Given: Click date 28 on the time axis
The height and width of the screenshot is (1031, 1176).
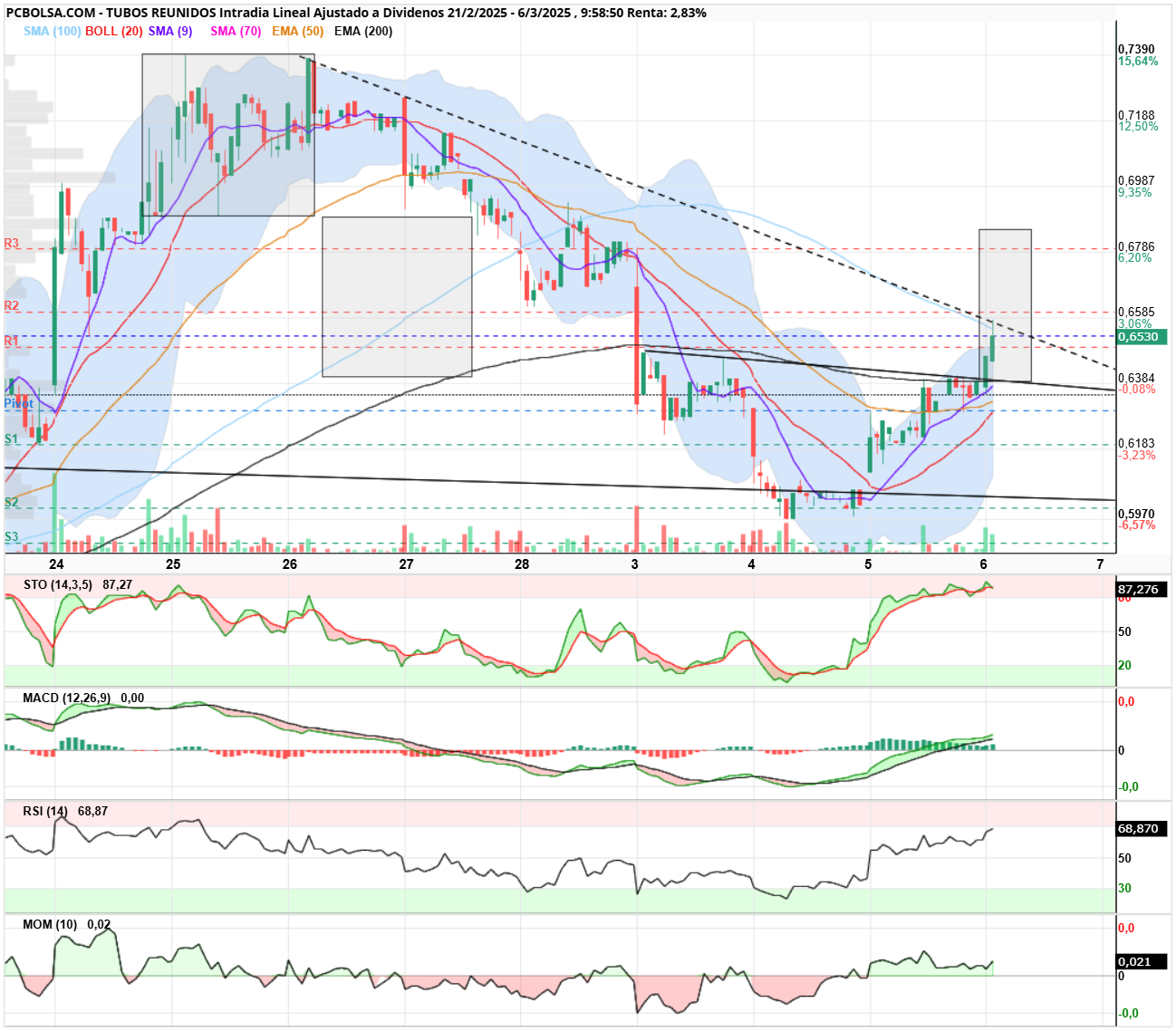Looking at the screenshot, I should pos(522,564).
